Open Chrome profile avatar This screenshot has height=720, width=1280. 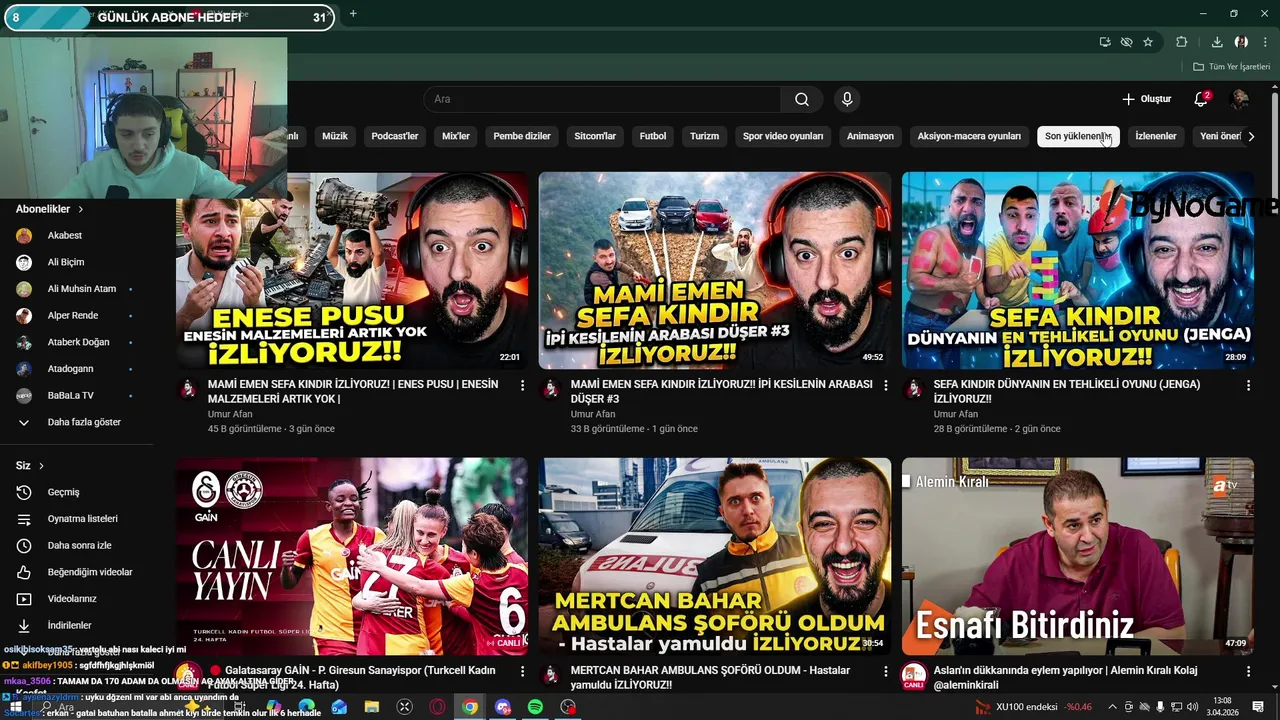pos(1241,42)
